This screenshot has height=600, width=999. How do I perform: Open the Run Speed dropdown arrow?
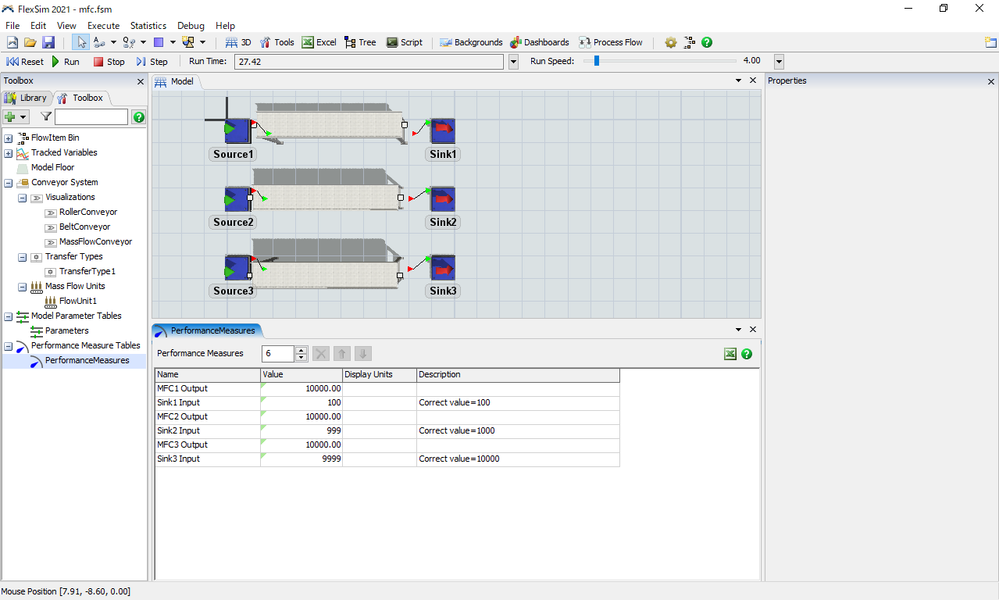779,62
